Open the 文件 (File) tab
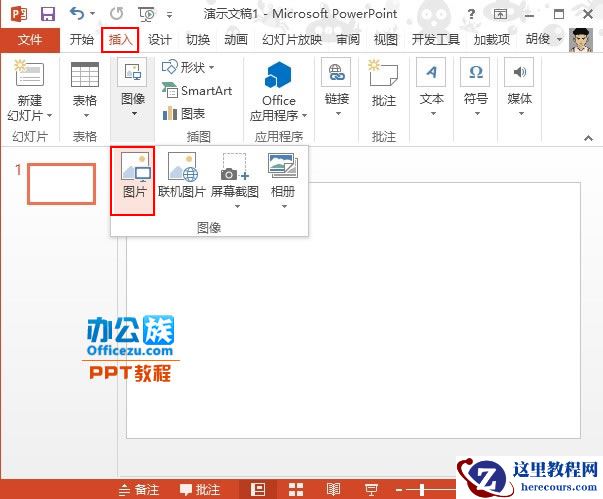 (x=30, y=40)
